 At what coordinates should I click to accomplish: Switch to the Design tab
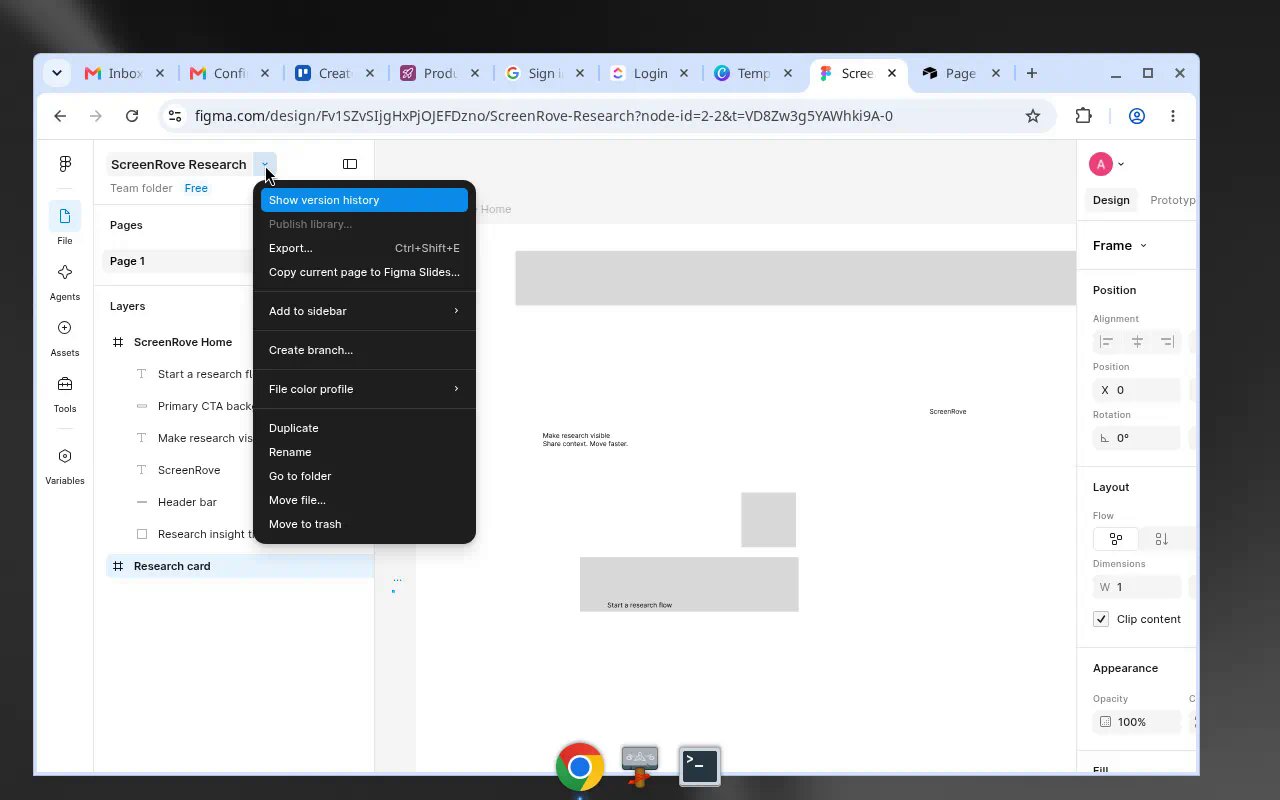tap(1111, 200)
